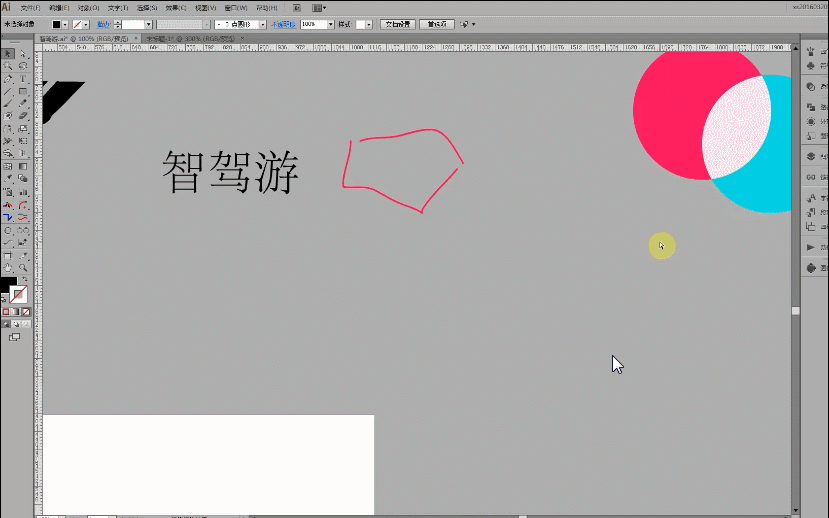Select the Blend tool
The image size is (829, 518).
(23, 179)
